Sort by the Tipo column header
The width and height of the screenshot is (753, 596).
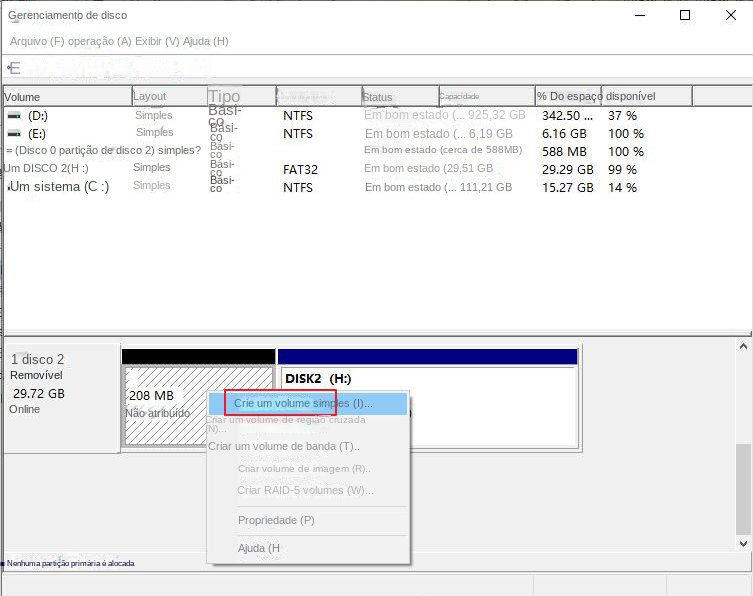coord(242,97)
